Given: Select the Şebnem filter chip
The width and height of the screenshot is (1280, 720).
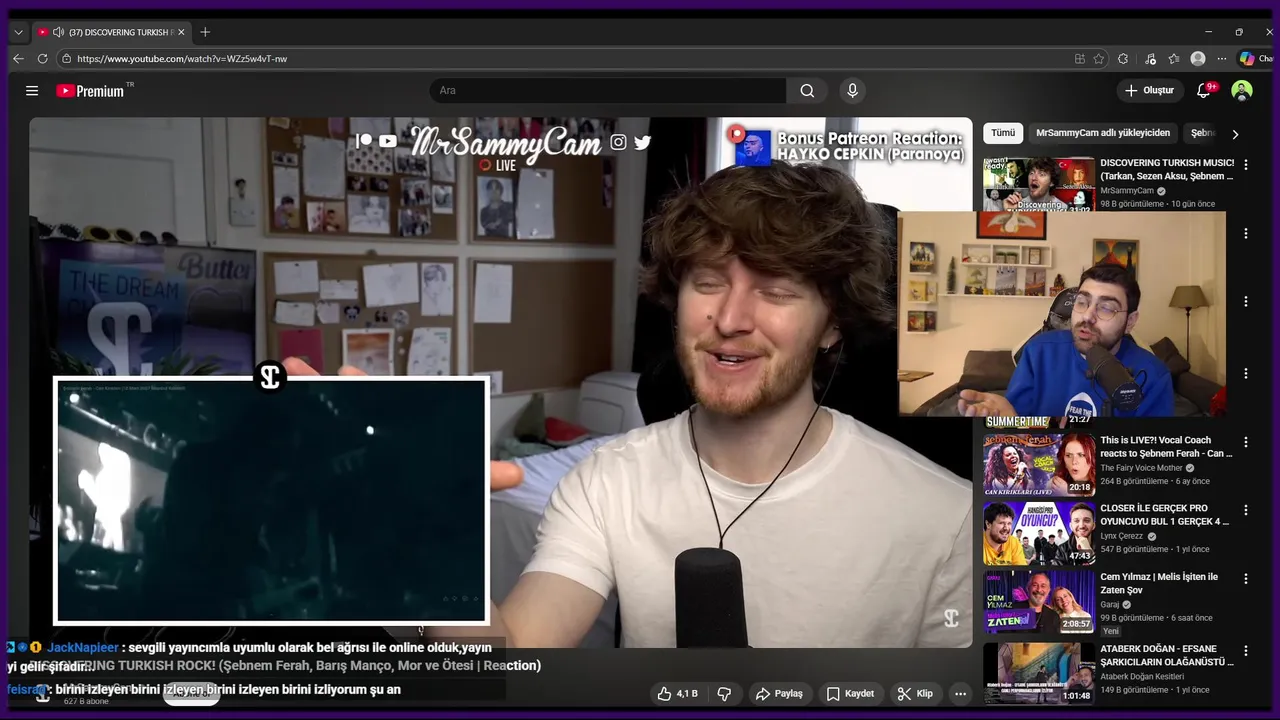Looking at the screenshot, I should [1202, 133].
